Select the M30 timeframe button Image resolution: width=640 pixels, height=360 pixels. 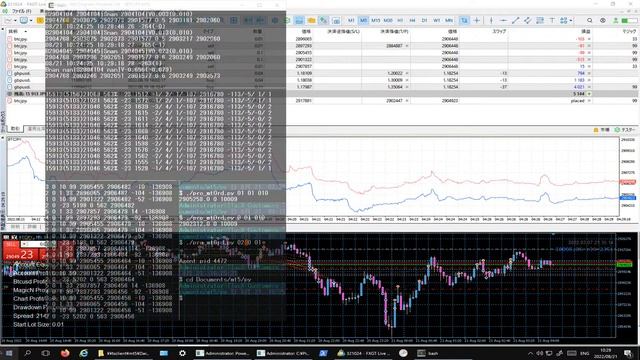[388, 20]
